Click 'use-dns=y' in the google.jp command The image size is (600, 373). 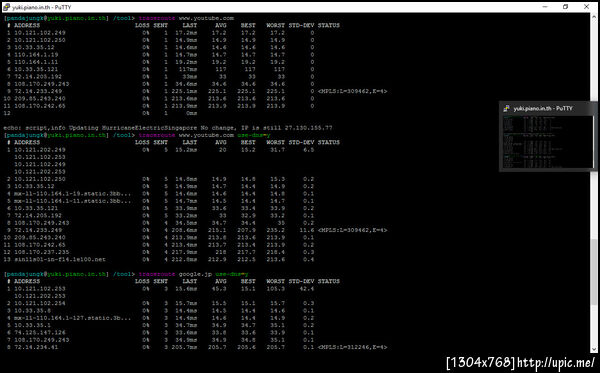pos(232,274)
